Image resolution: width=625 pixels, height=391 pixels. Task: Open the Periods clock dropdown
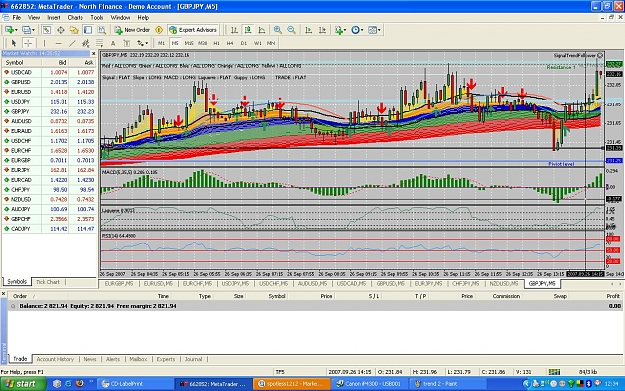(x=357, y=30)
